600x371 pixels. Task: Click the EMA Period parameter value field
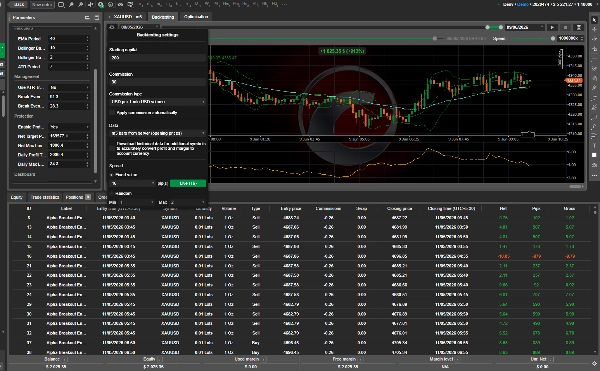69,39
